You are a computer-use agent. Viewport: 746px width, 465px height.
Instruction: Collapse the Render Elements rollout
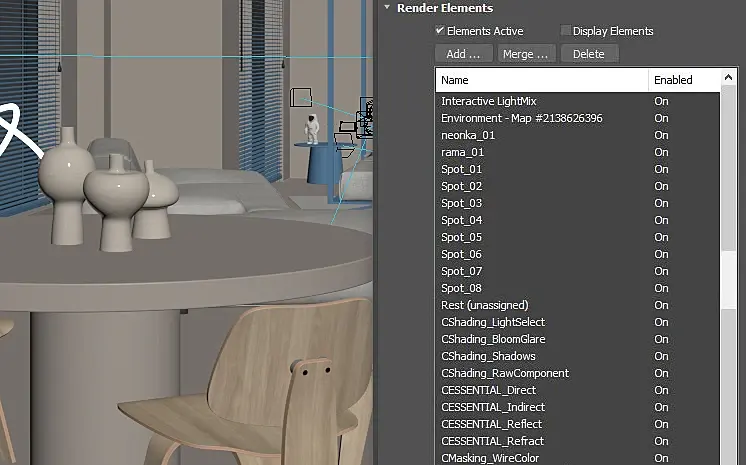[387, 8]
